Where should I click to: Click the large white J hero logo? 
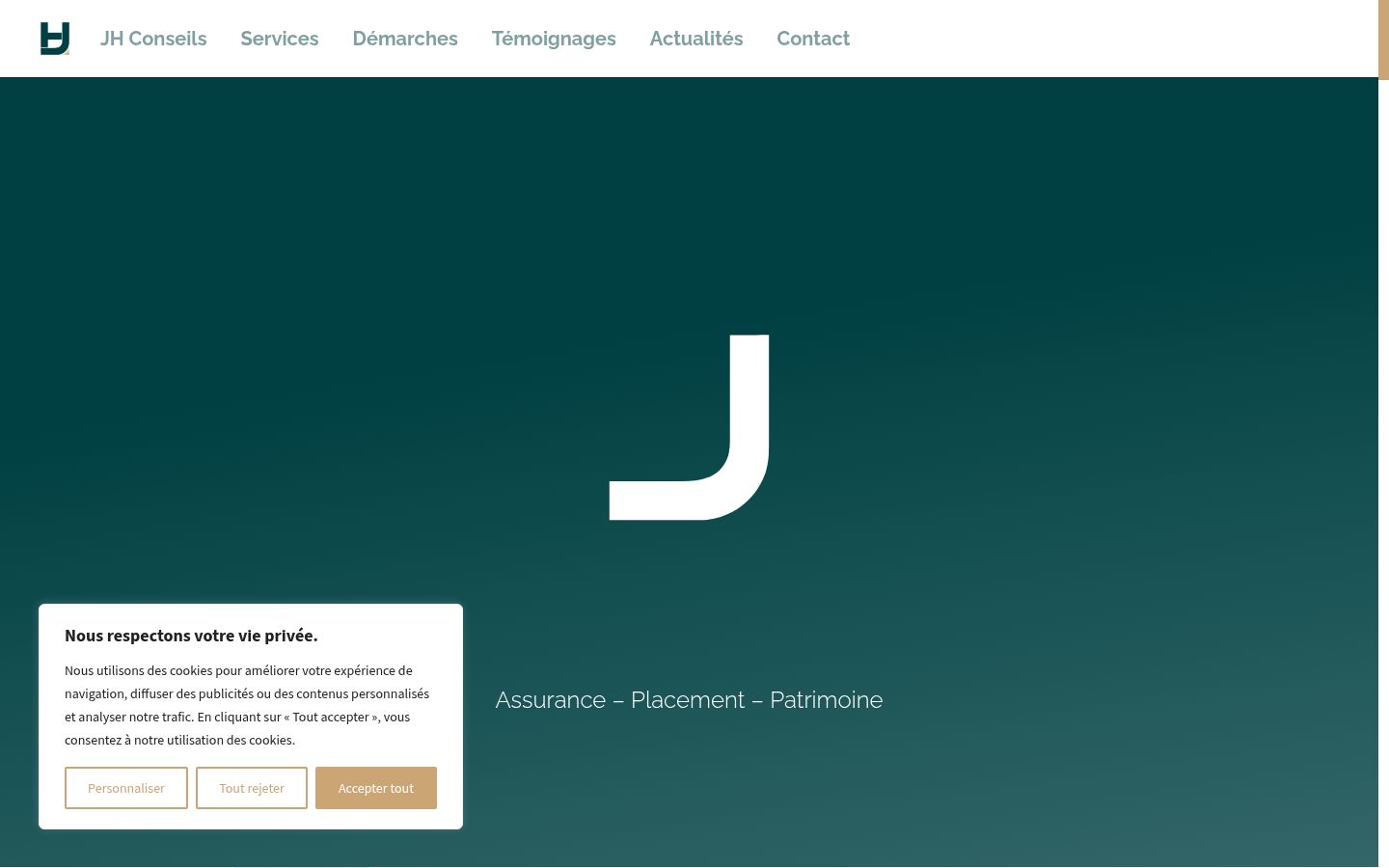(689, 427)
